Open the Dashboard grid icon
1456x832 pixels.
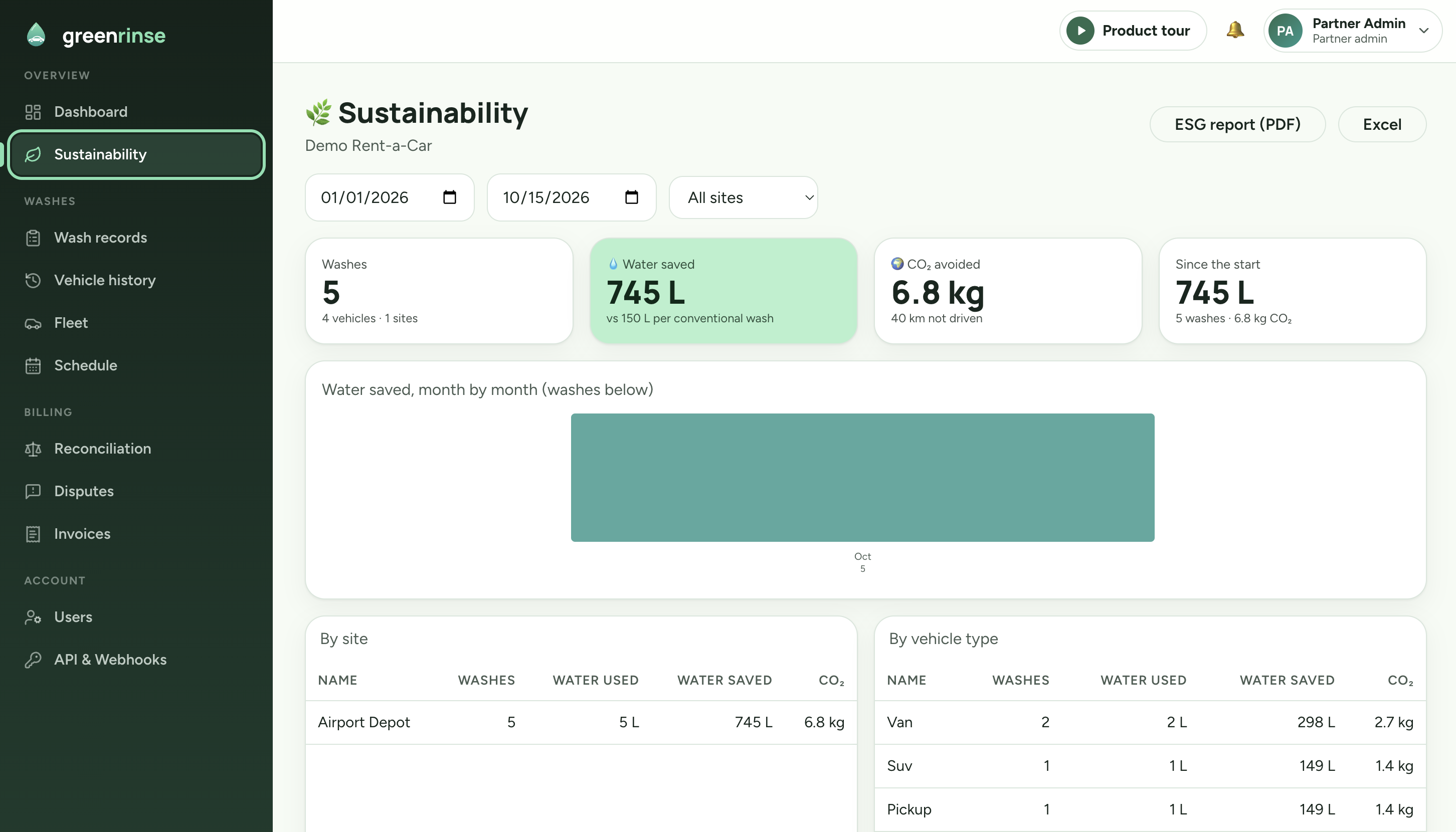coord(33,112)
